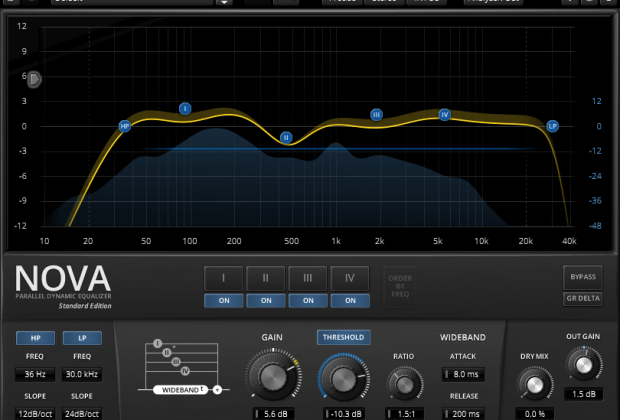Toggle the GR DELTA button

[583, 299]
